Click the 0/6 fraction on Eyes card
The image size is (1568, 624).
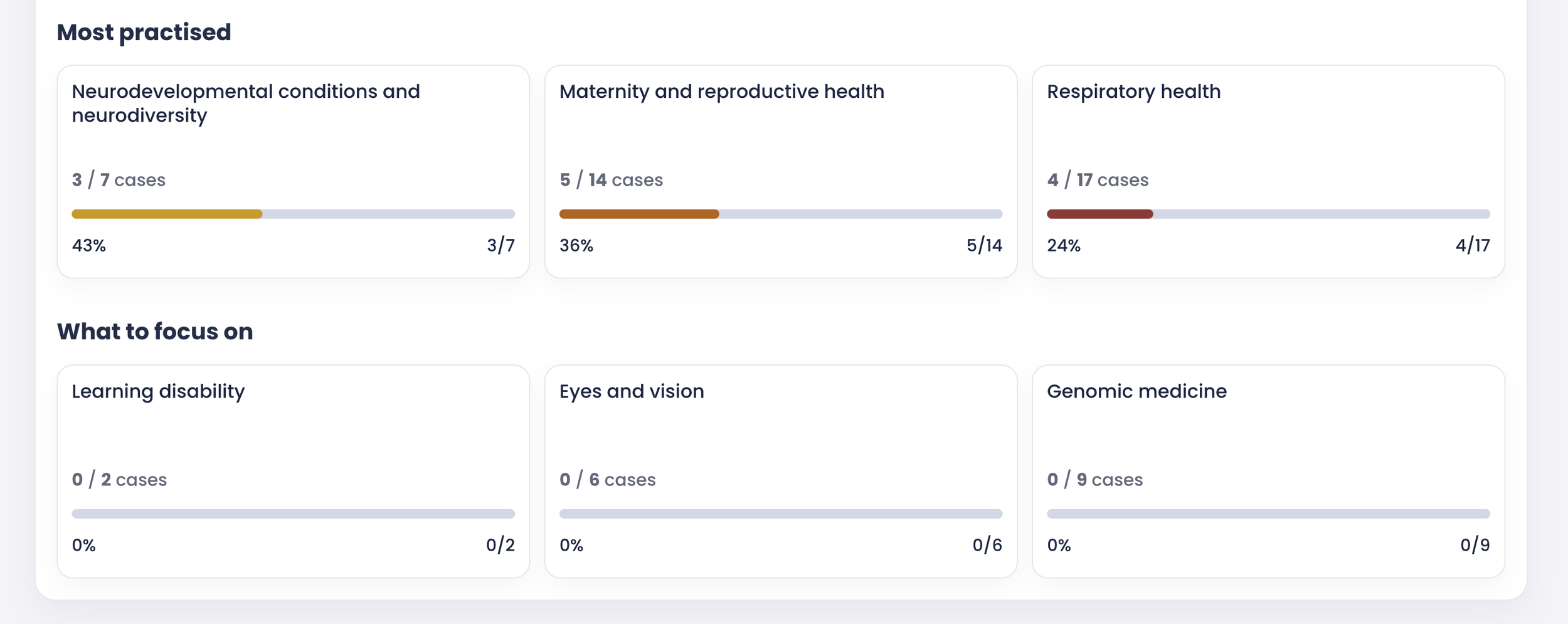pos(987,545)
